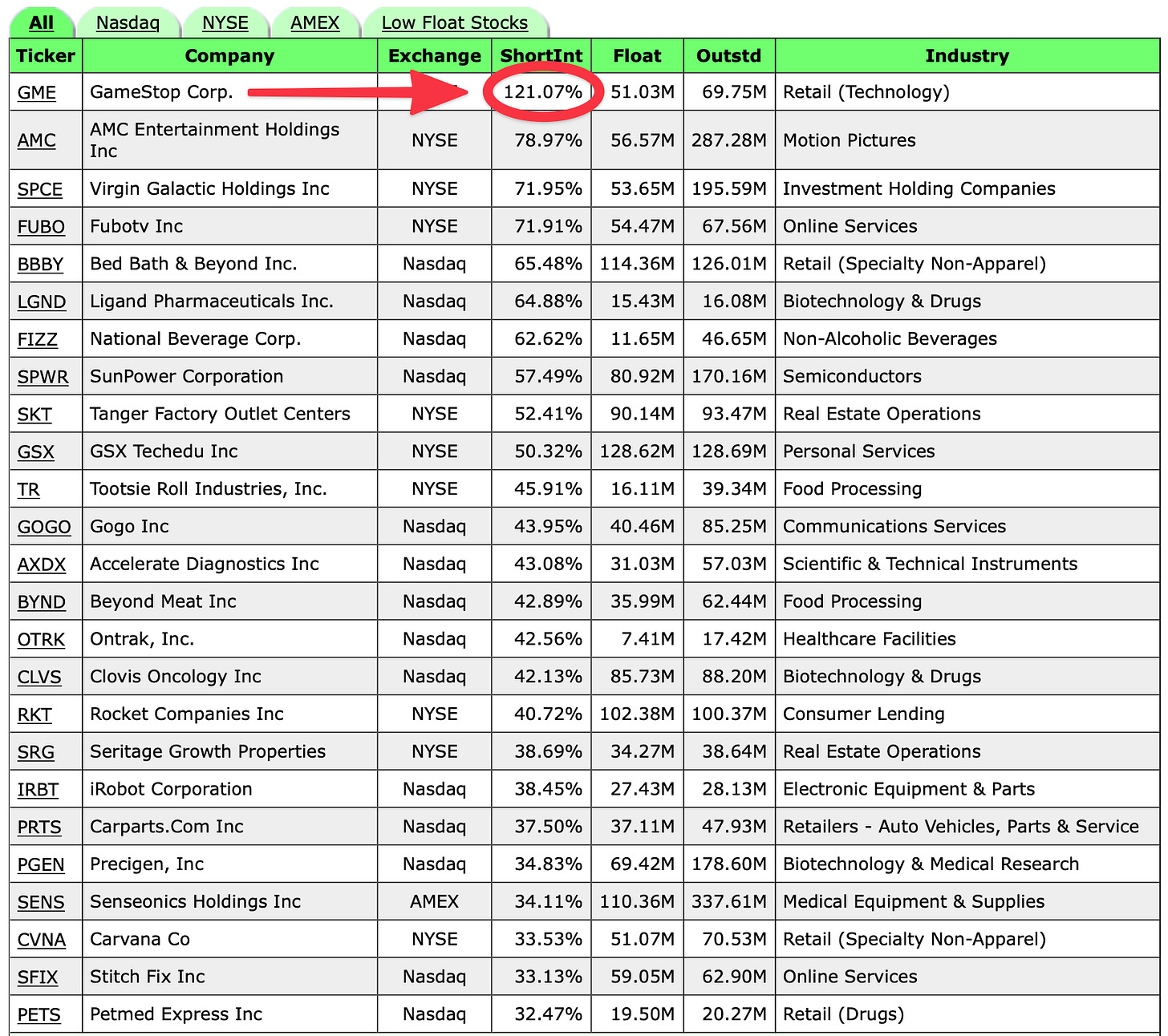This screenshot has width=1168, height=1036.
Task: Open the SPWR ticker link
Action: coord(43,378)
